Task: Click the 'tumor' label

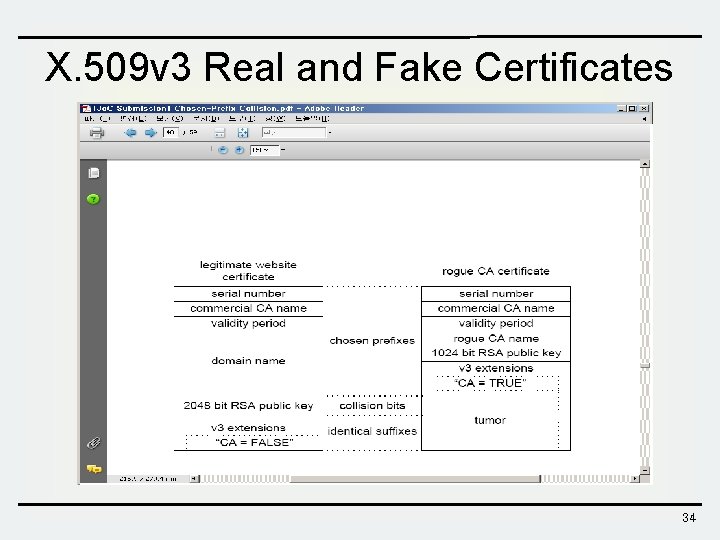Action: click(490, 420)
